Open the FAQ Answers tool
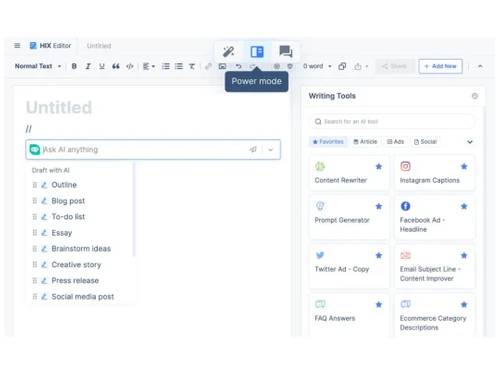Image resolution: width=500 pixels, height=375 pixels. [x=349, y=315]
